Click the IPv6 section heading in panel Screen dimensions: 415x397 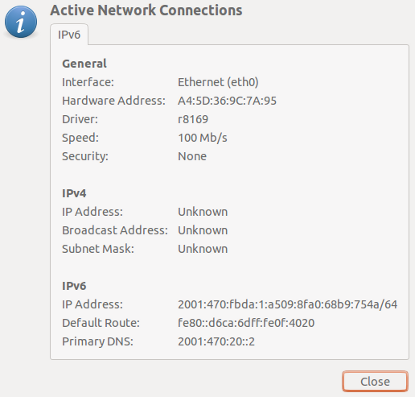[x=74, y=286]
